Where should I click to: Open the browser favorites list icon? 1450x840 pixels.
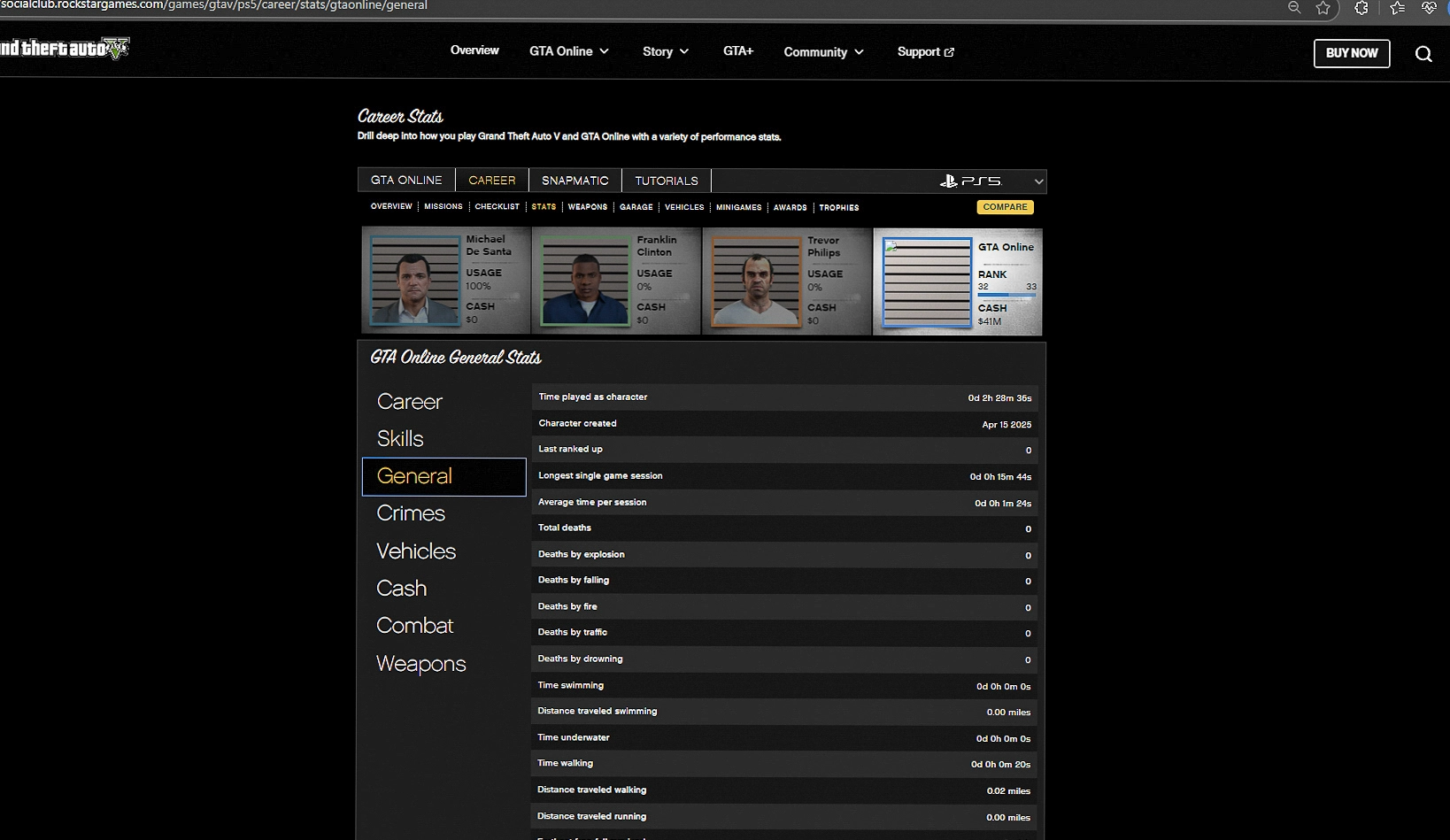[x=1397, y=8]
